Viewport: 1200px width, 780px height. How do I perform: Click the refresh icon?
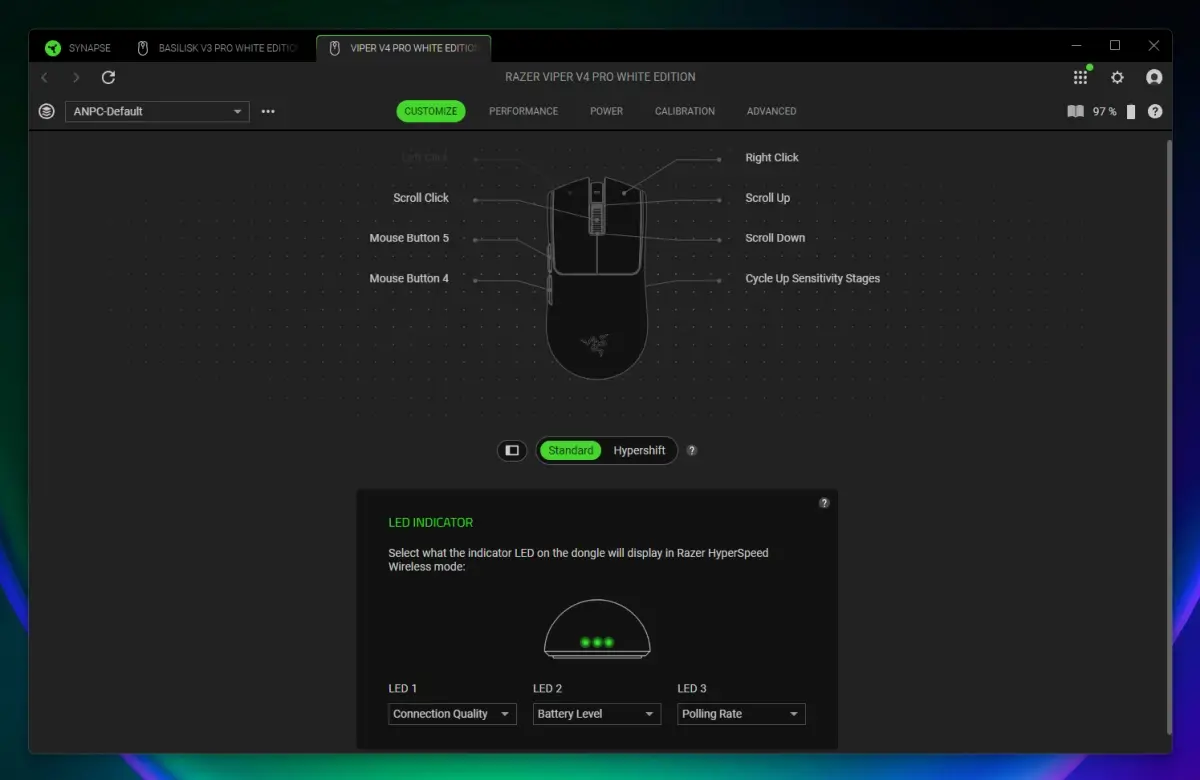(109, 77)
